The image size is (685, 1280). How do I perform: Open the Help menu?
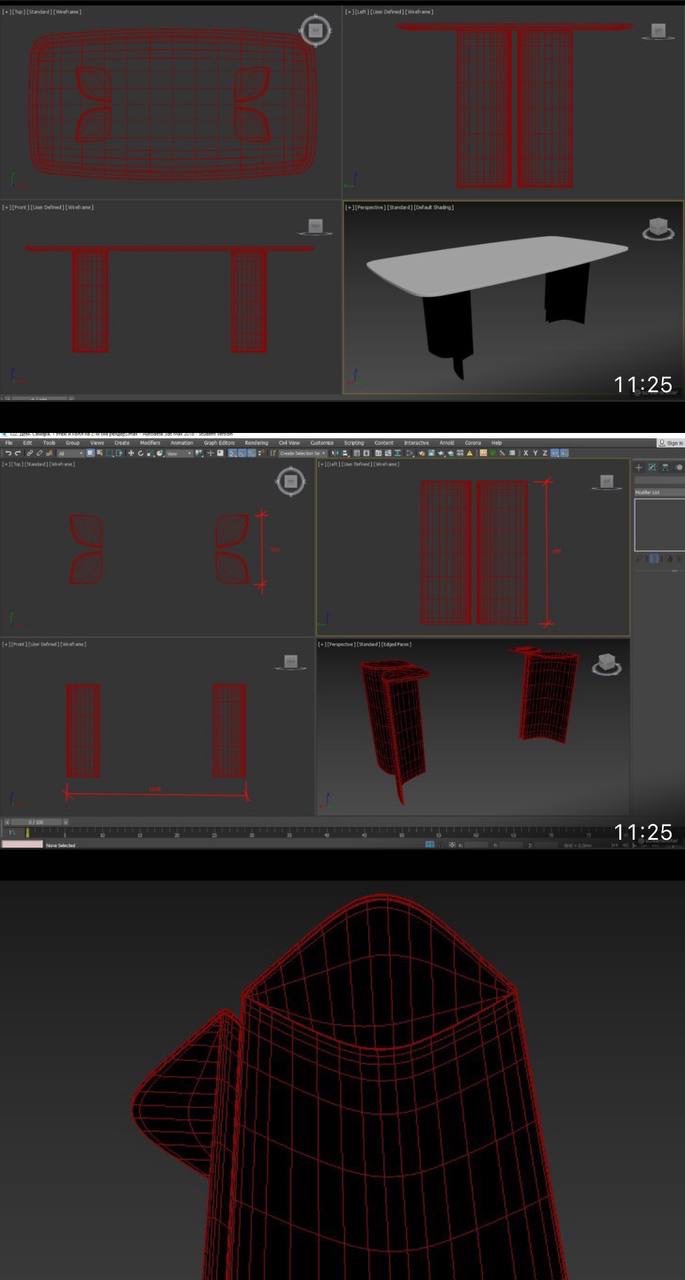[497, 443]
